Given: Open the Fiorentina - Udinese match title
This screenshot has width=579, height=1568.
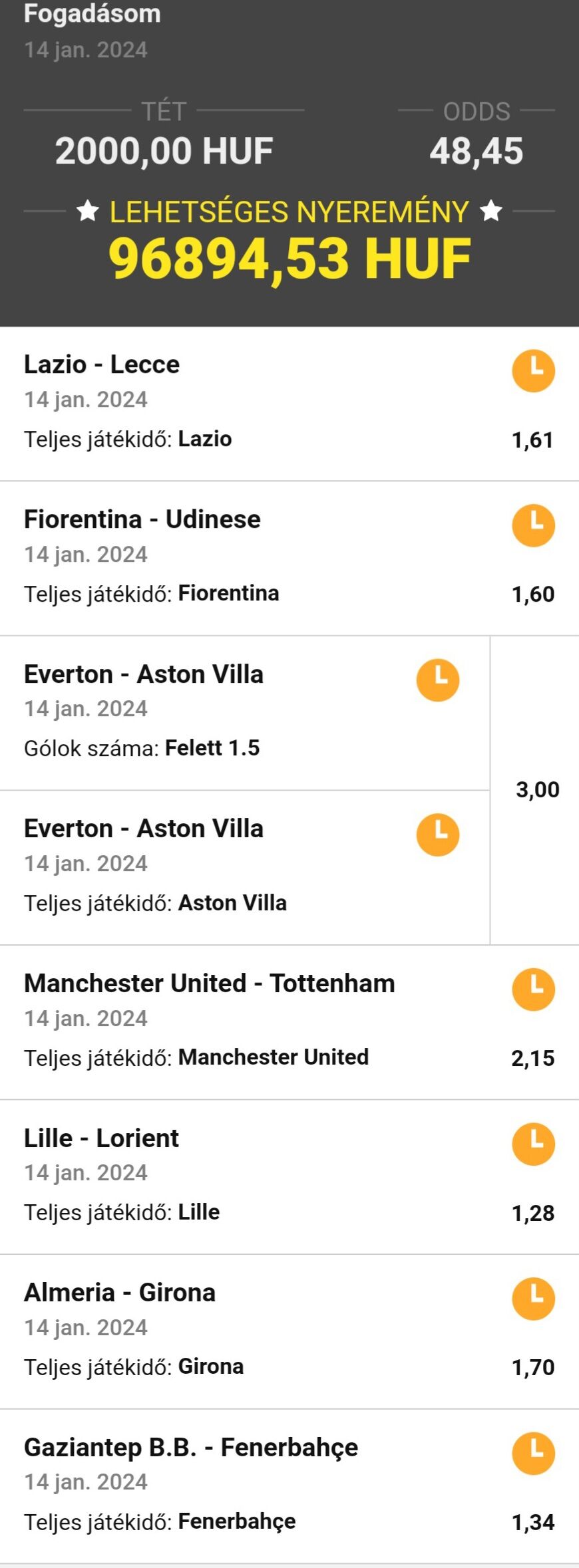Looking at the screenshot, I should [x=142, y=519].
